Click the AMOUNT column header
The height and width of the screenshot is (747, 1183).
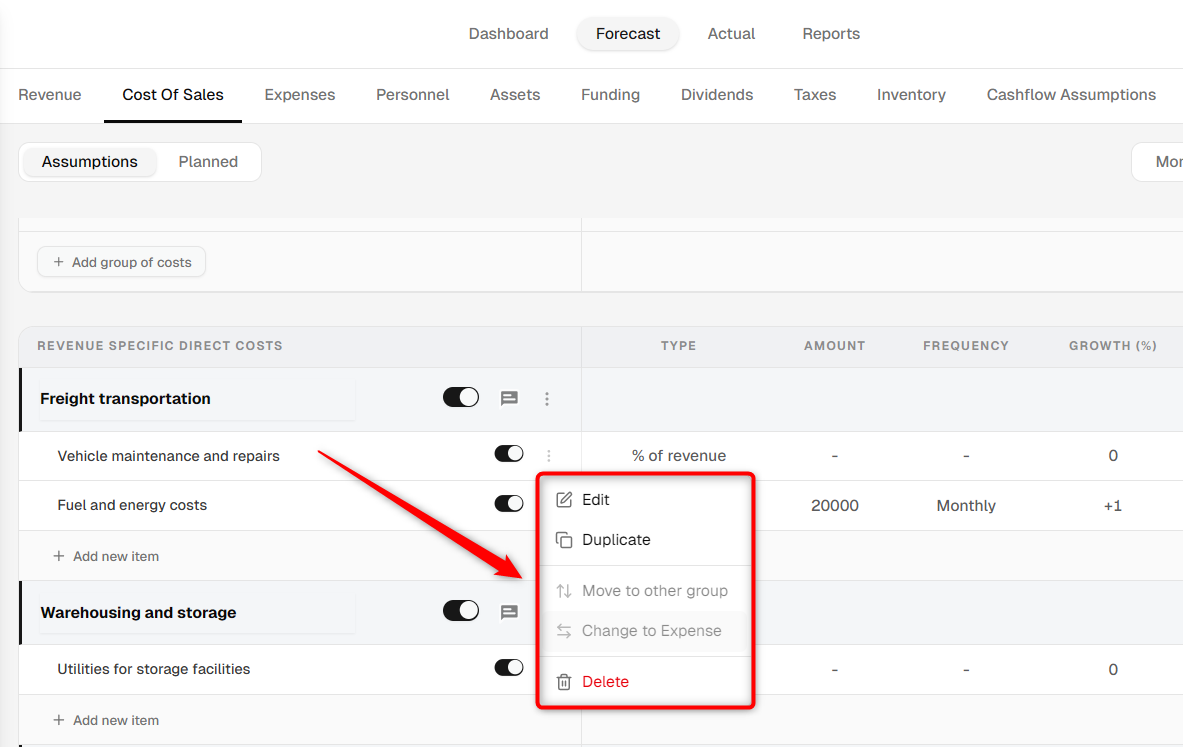pyautogui.click(x=834, y=346)
